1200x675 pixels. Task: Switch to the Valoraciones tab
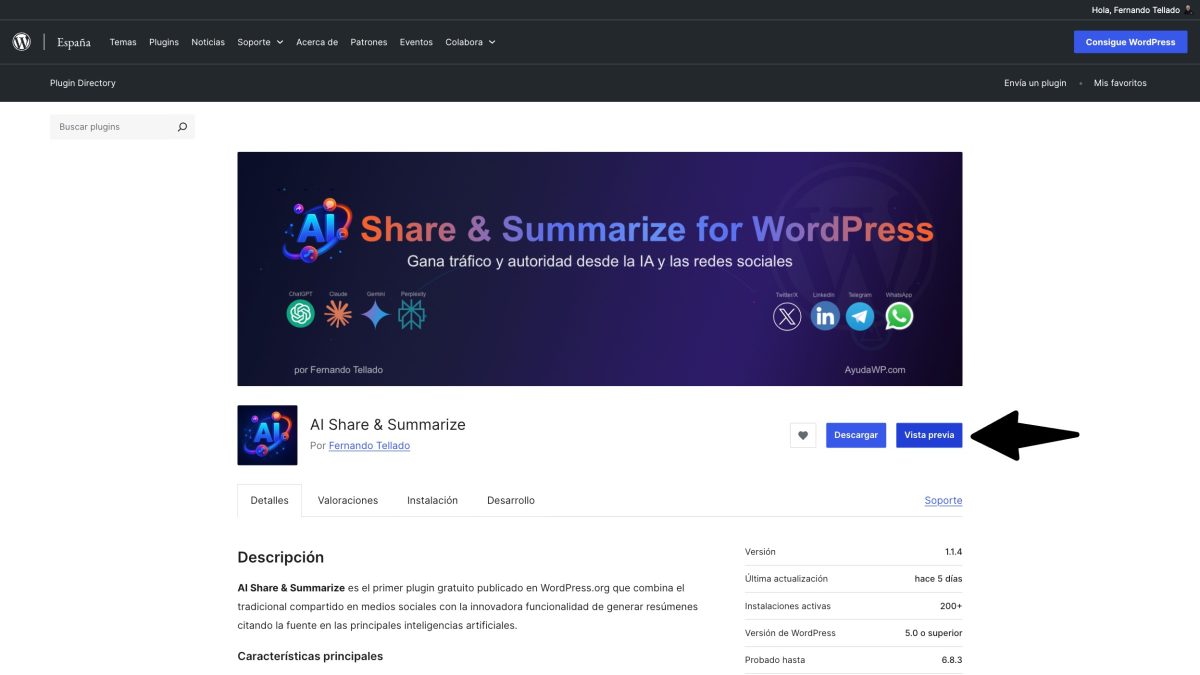tap(348, 500)
